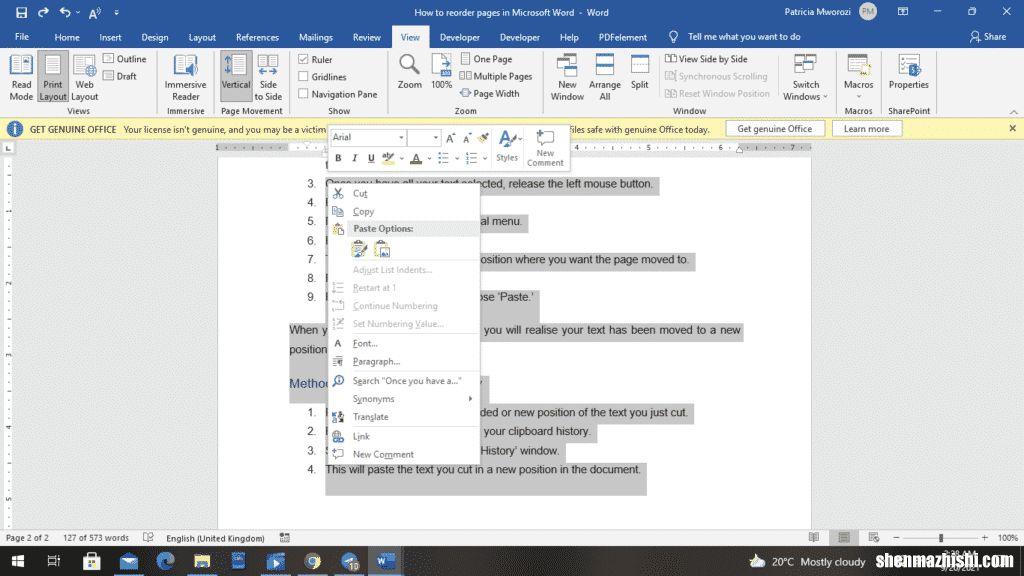
Task: Adjust the zoom slider in status bar
Action: (x=940, y=538)
